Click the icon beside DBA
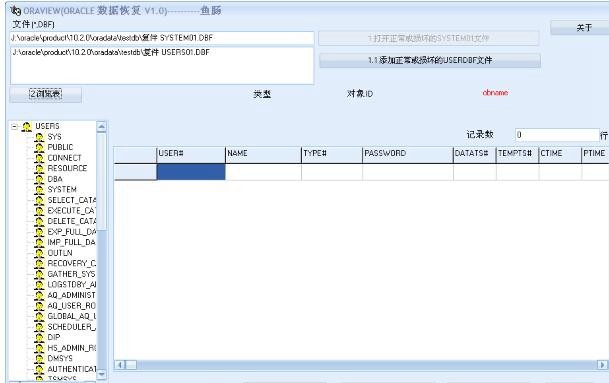 pos(39,179)
